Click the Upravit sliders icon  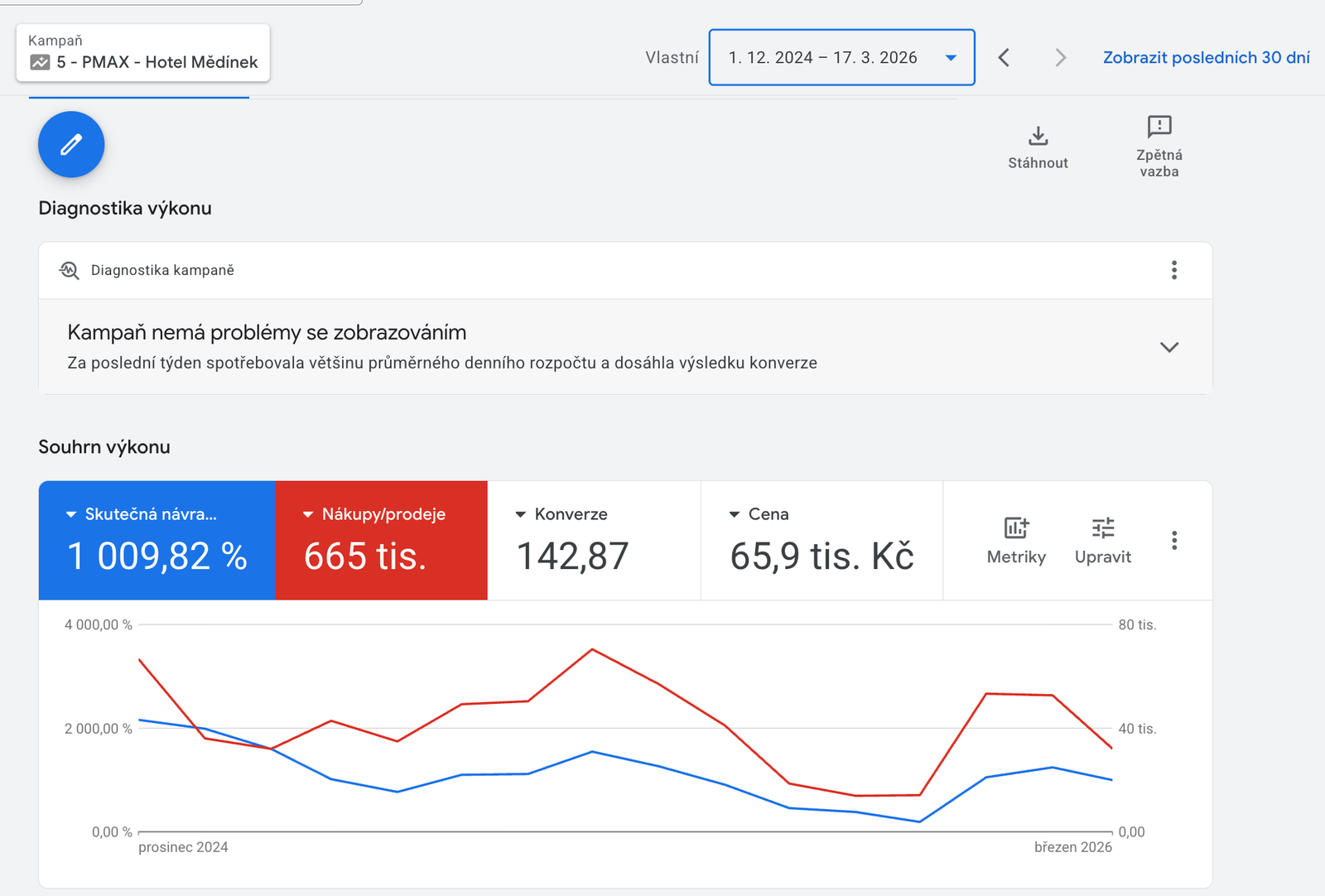(1102, 528)
